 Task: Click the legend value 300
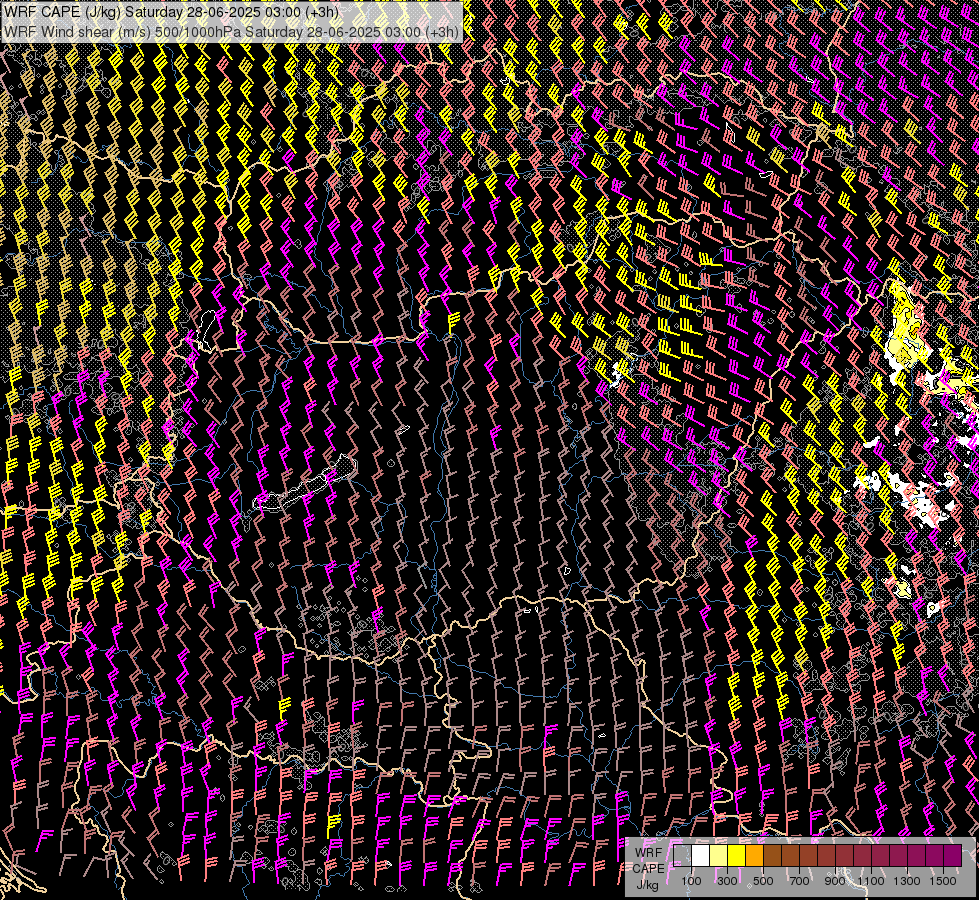[727, 881]
